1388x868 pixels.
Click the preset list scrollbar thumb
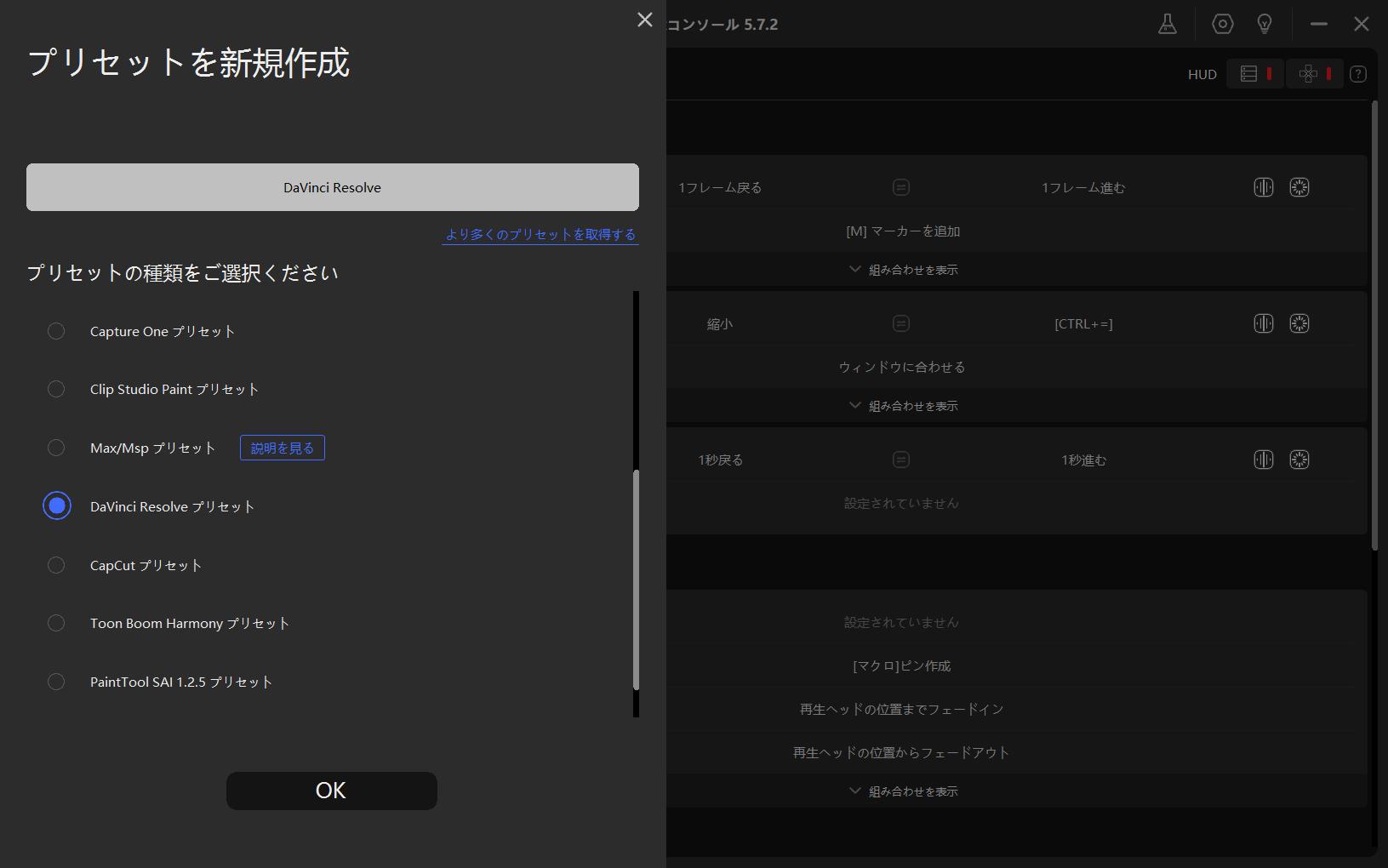coord(636,580)
